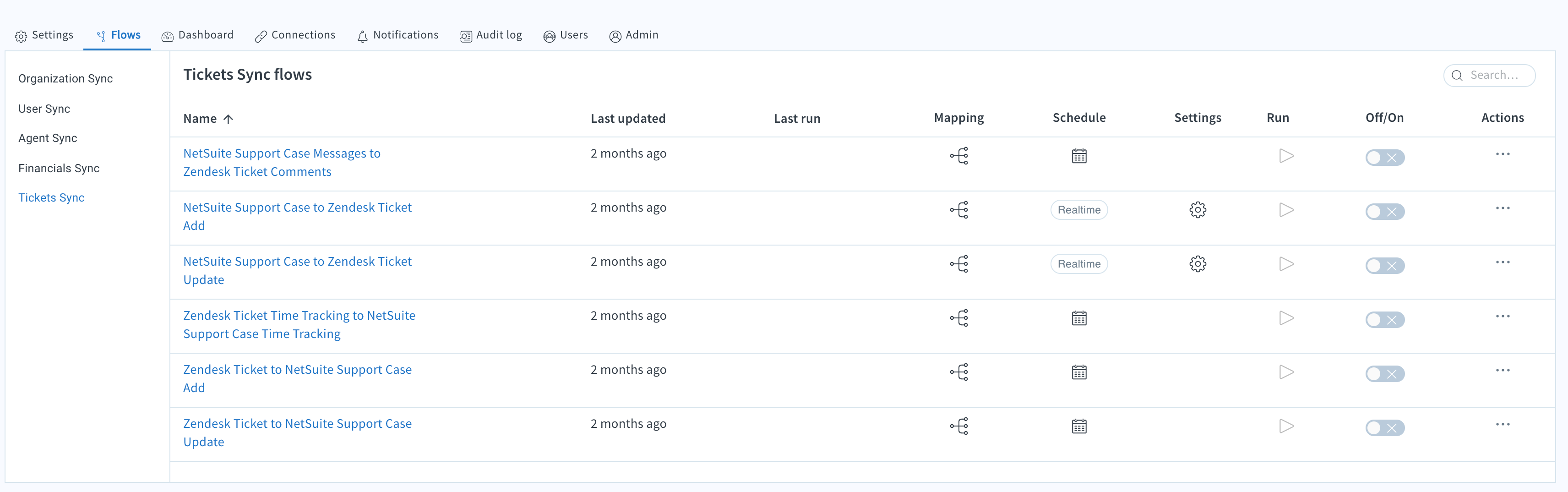Select Financials Sync in the sidebar
Image resolution: width=1568 pixels, height=492 pixels.
pos(59,168)
